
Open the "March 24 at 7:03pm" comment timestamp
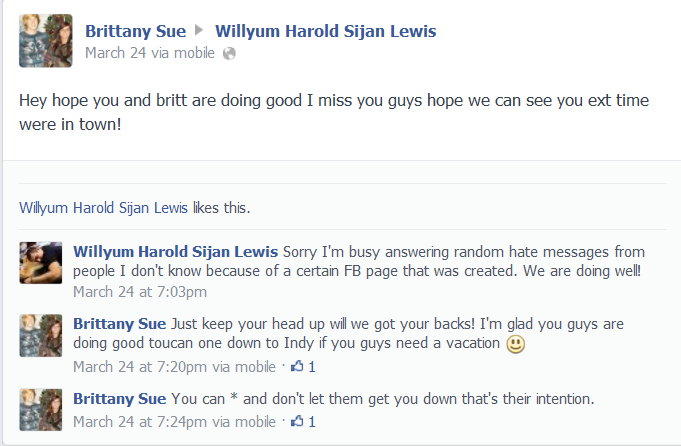click(x=140, y=292)
